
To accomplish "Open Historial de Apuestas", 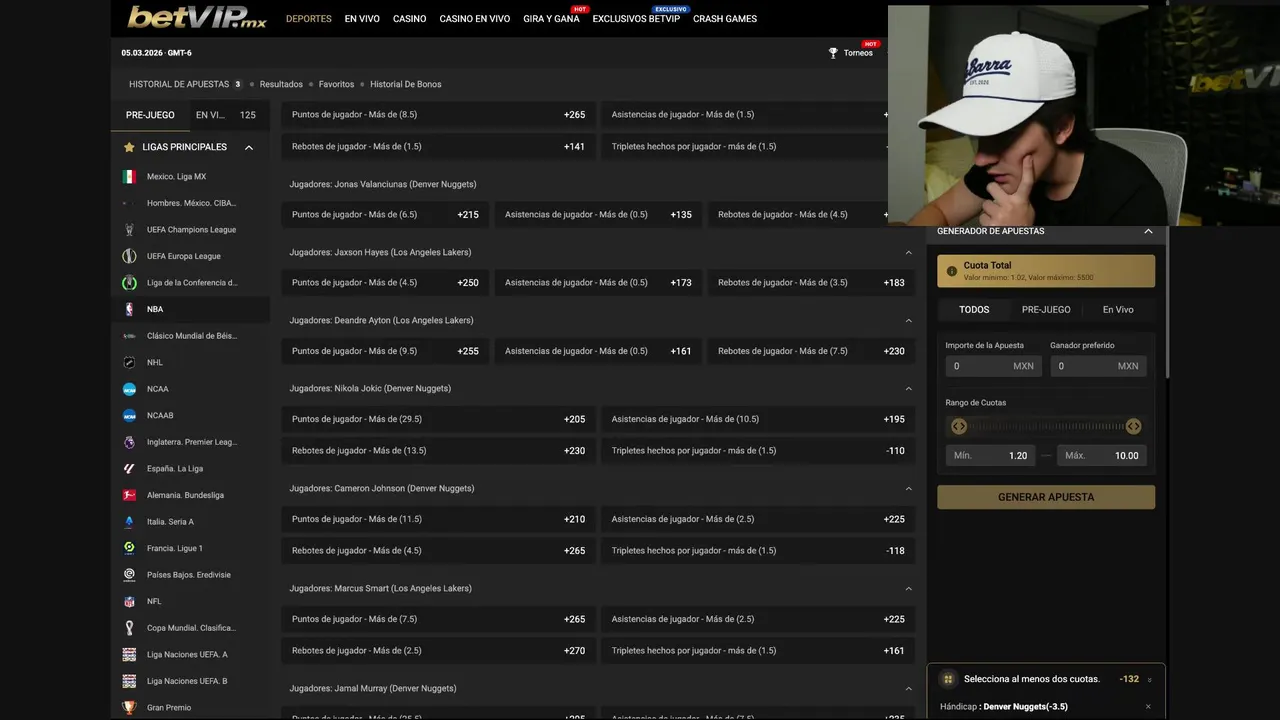I will point(179,84).
